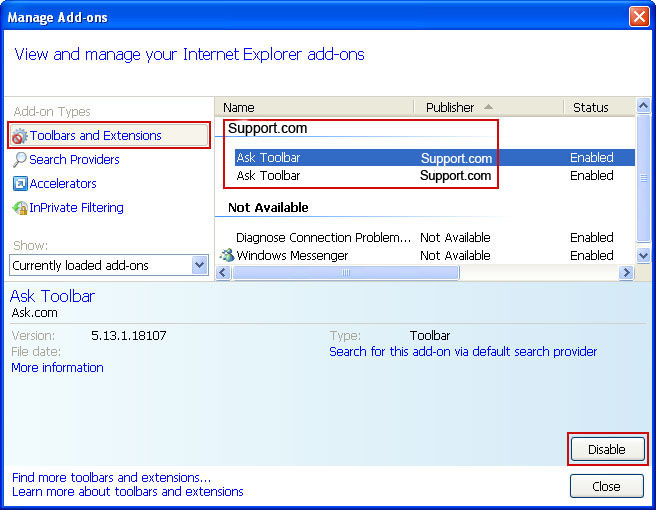Click the Toolbars and Extensions gear icon
The height and width of the screenshot is (510, 656).
pyautogui.click(x=20, y=136)
